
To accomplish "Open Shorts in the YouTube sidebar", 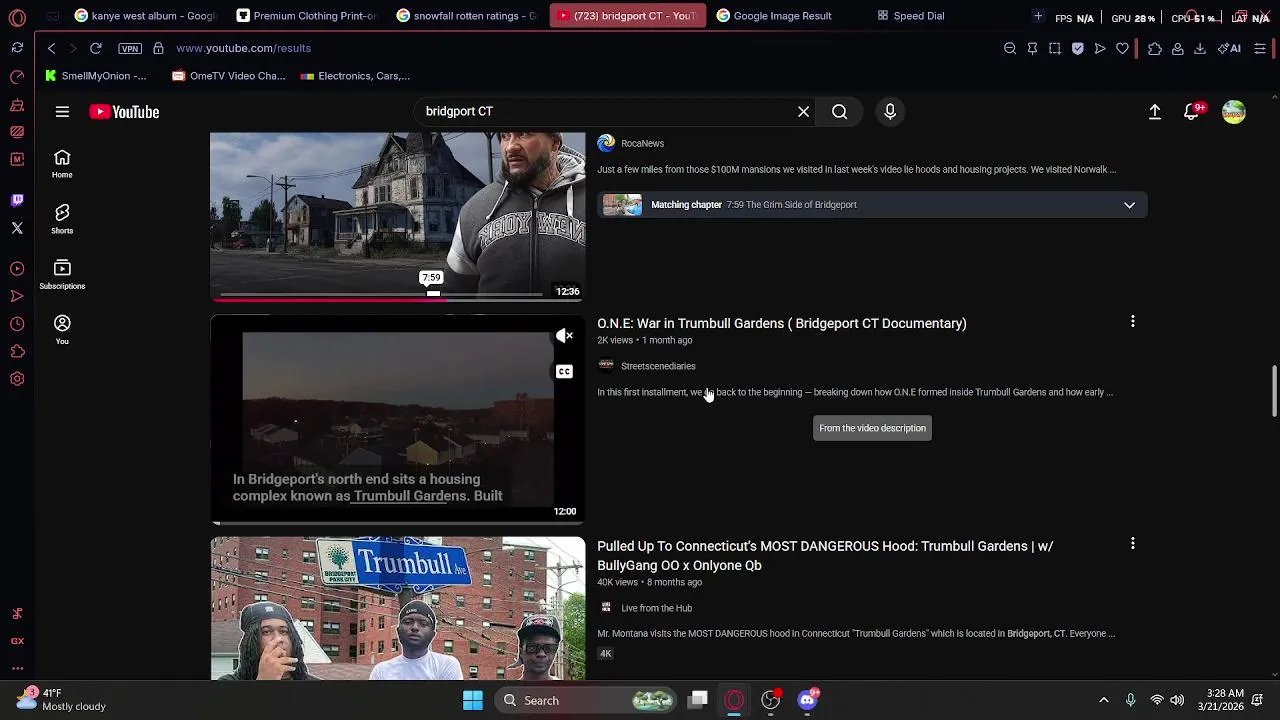I will [x=62, y=219].
